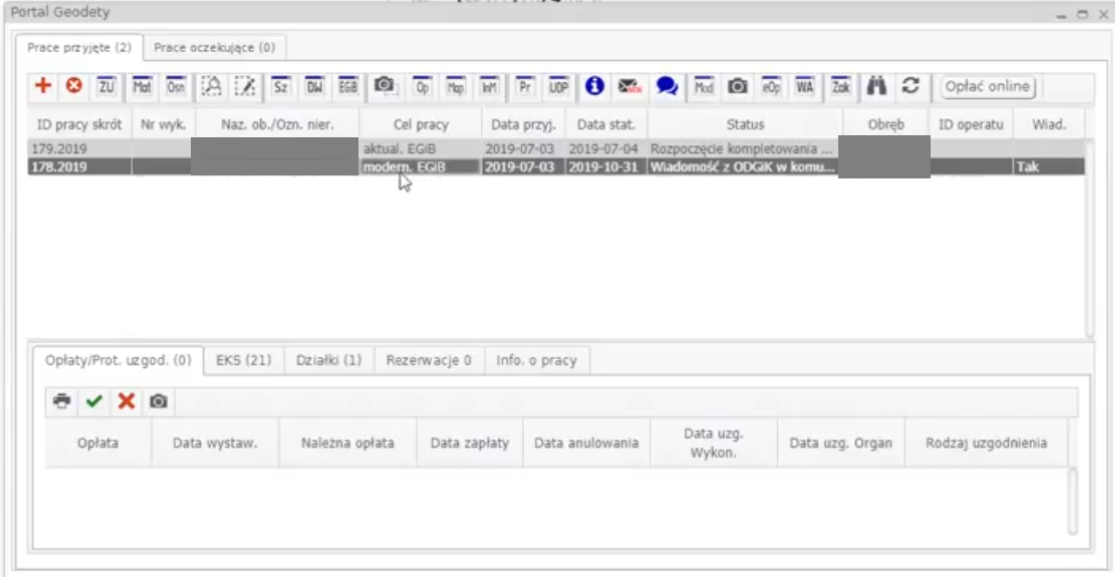Open the blue chat messages icon
Screen dimensions: 1115x577
[666, 87]
